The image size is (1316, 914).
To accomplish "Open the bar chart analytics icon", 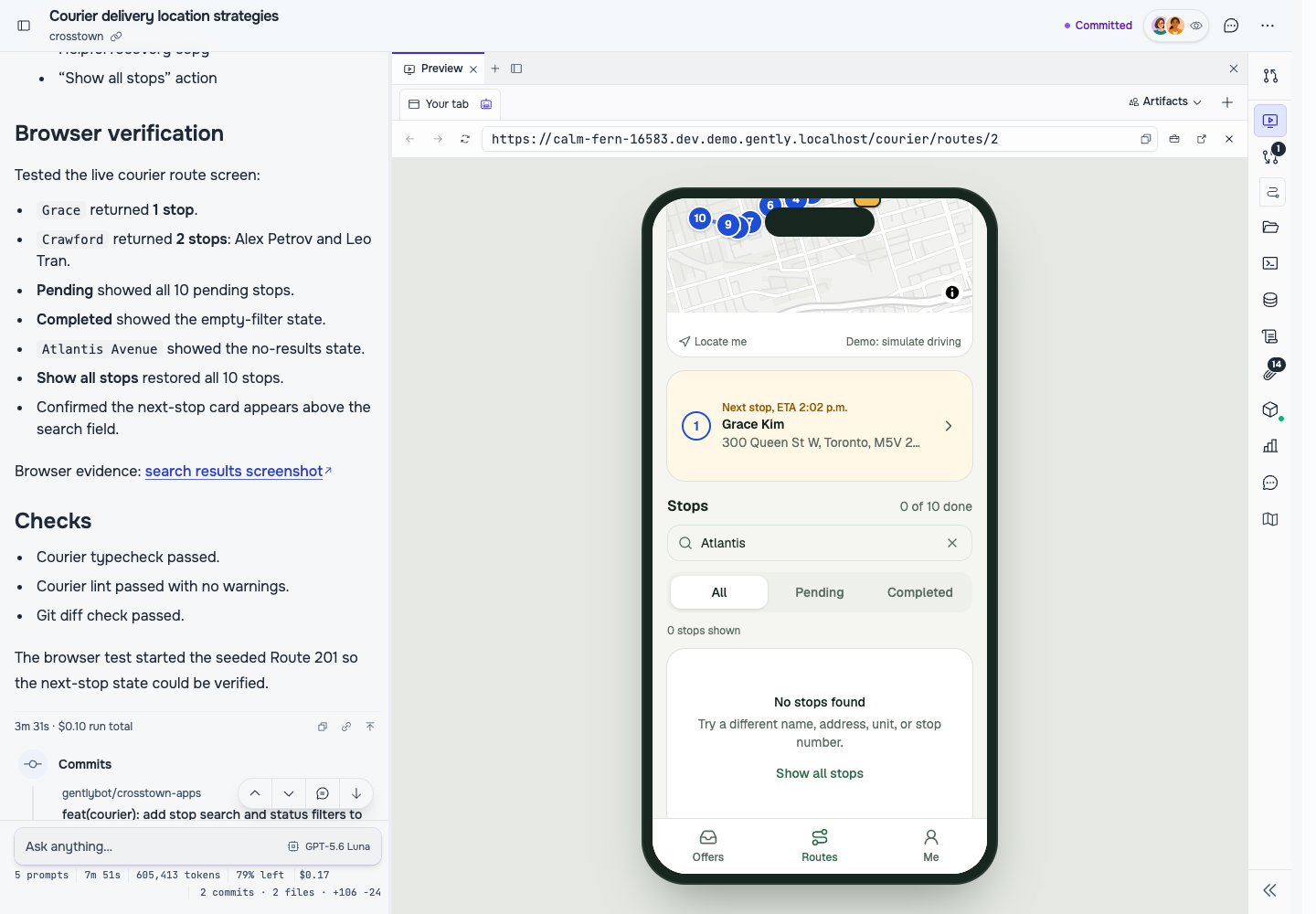I will point(1270,446).
